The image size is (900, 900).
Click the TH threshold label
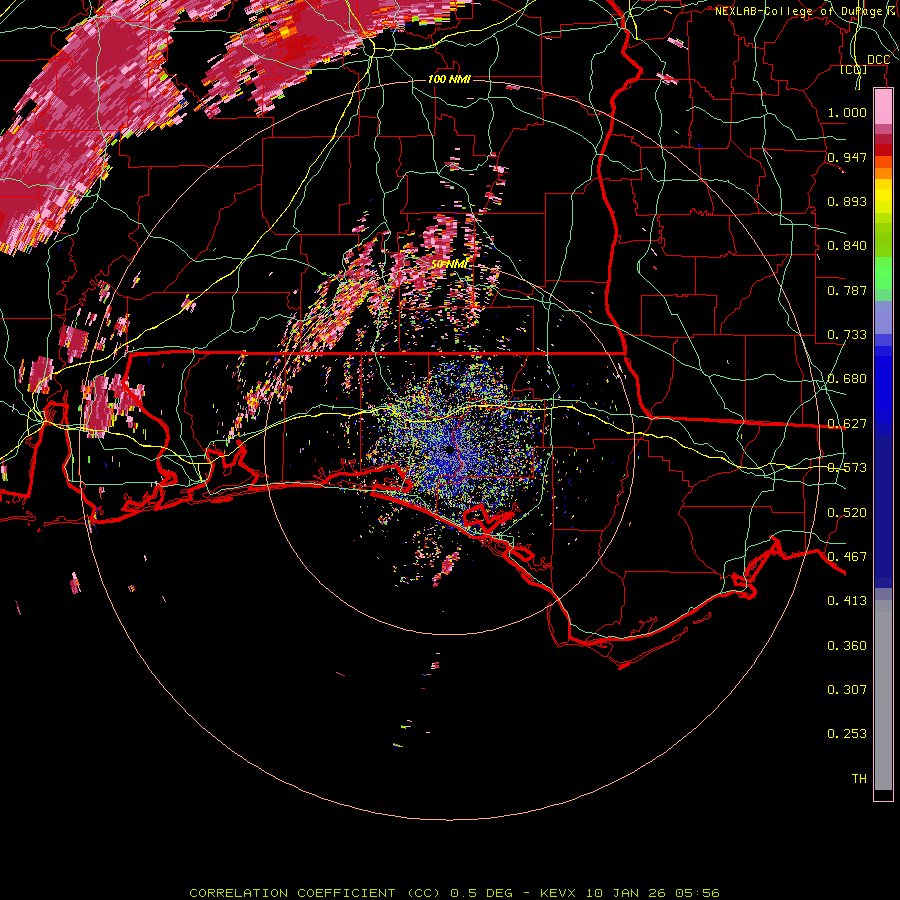859,779
